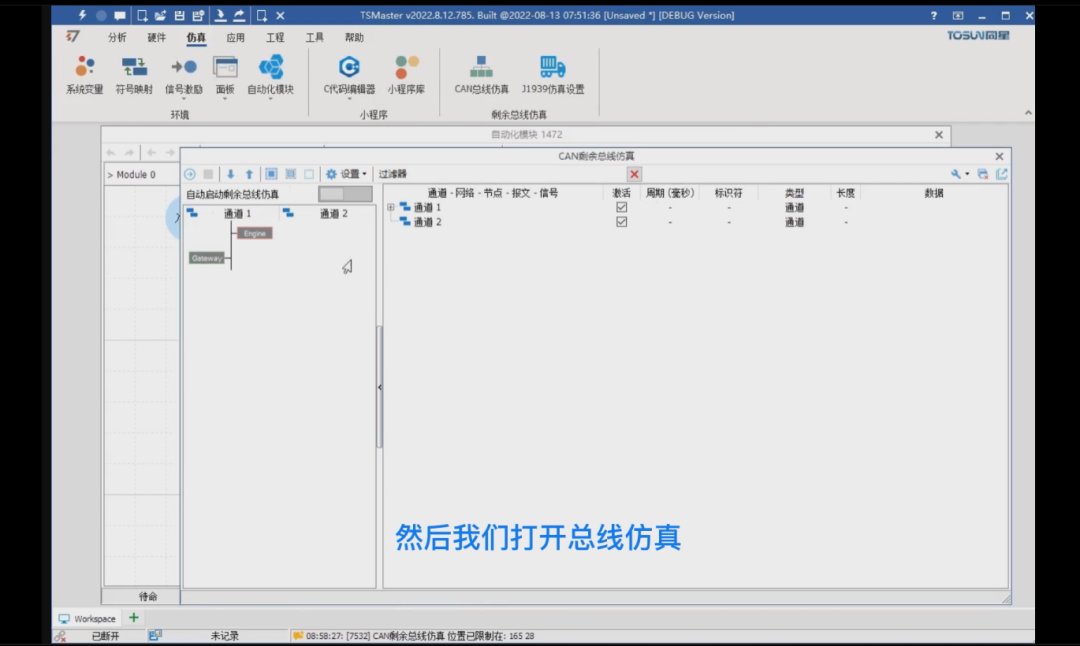This screenshot has width=1080, height=646.
Task: Open the 面板 panel tool
Action: coord(225,76)
